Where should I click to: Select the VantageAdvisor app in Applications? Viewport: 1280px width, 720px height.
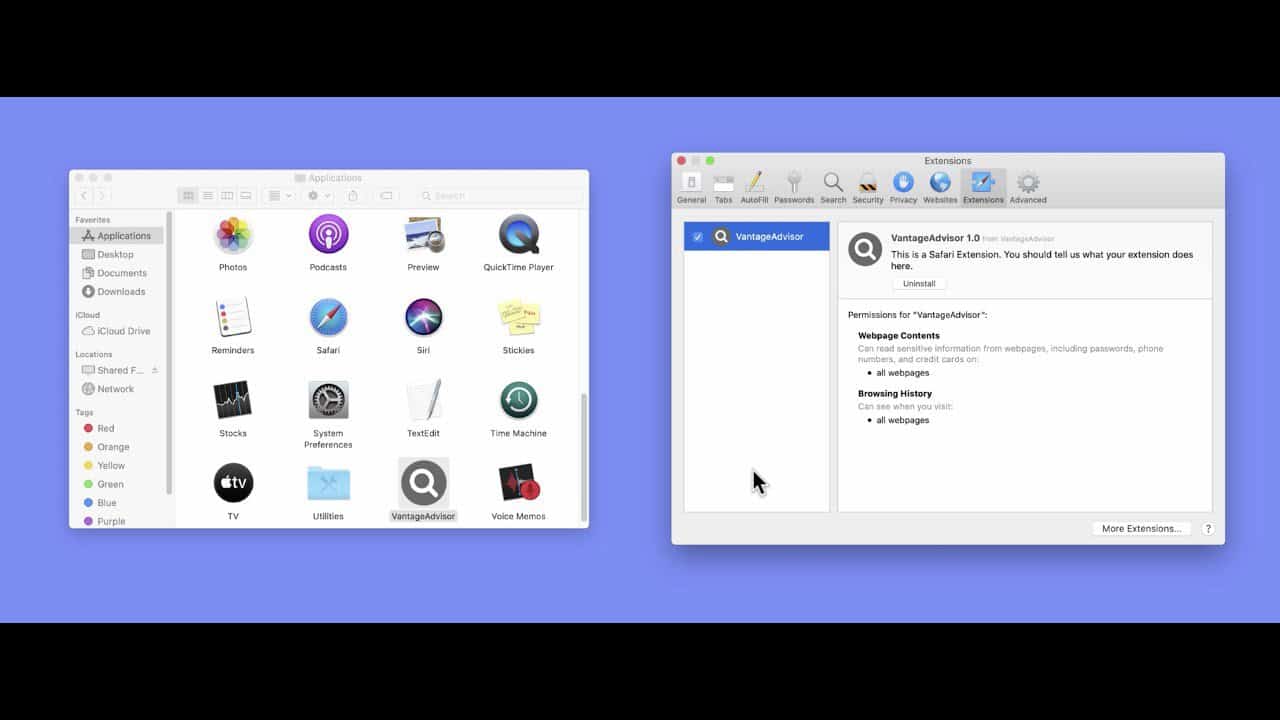[x=423, y=484]
